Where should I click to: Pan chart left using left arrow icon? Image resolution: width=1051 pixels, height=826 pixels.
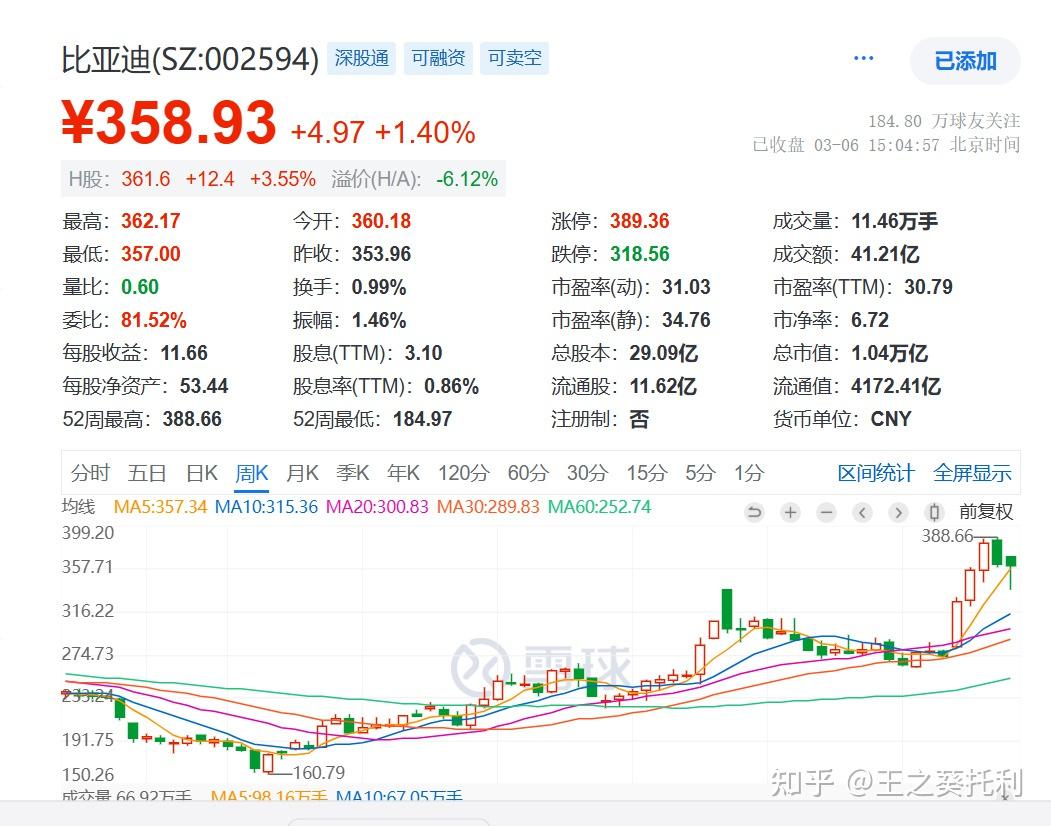861,512
